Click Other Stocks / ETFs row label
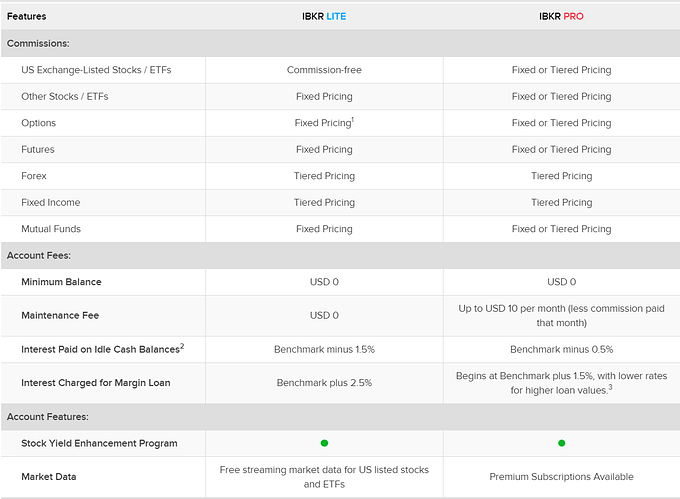 click(x=65, y=96)
